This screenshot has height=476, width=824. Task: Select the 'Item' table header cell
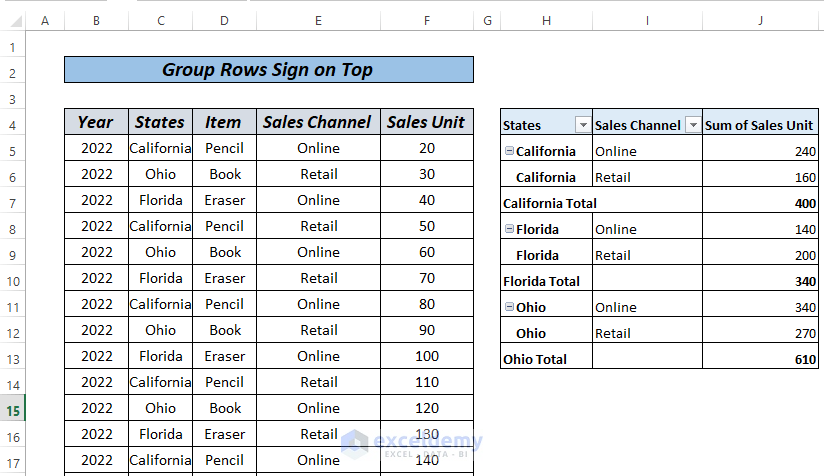pyautogui.click(x=224, y=122)
